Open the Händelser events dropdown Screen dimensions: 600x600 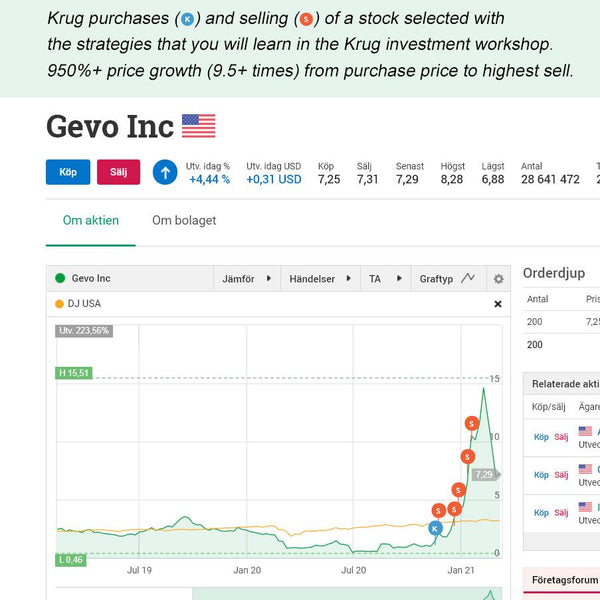tap(320, 279)
